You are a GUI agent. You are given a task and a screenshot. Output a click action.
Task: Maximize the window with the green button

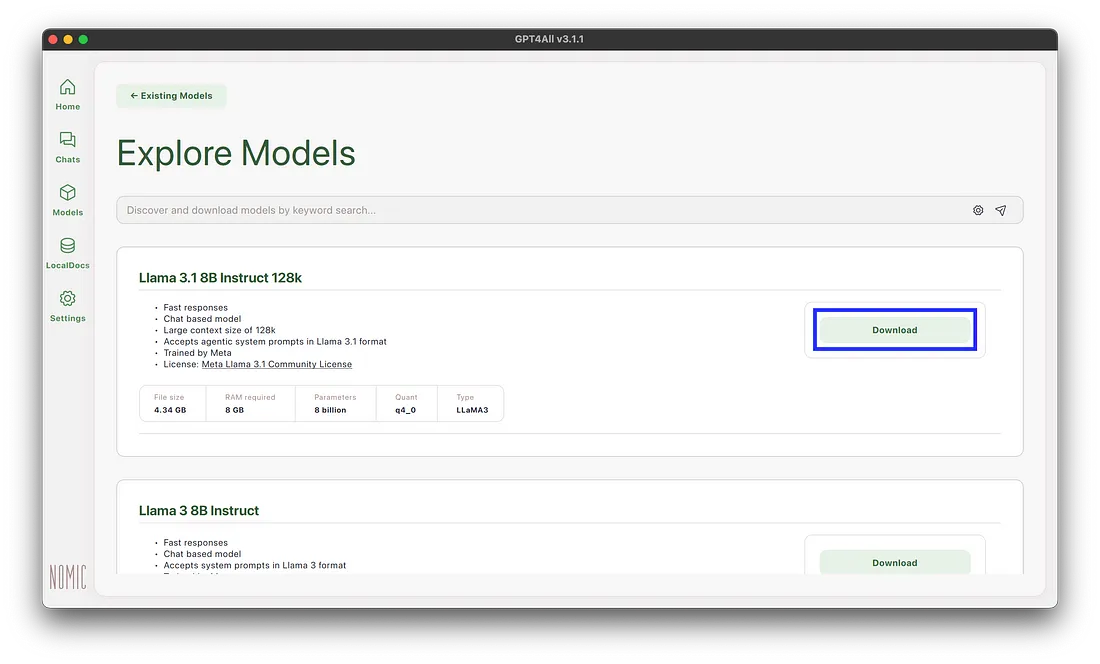tap(83, 39)
